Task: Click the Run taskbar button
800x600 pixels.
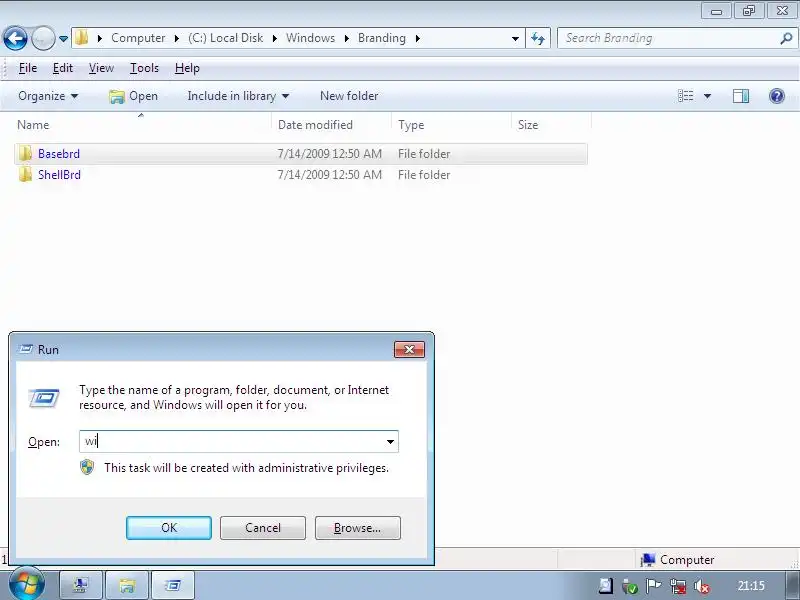Action: point(173,585)
